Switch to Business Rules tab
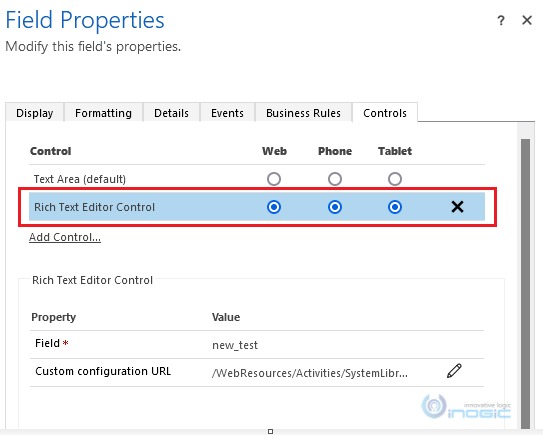 point(303,113)
